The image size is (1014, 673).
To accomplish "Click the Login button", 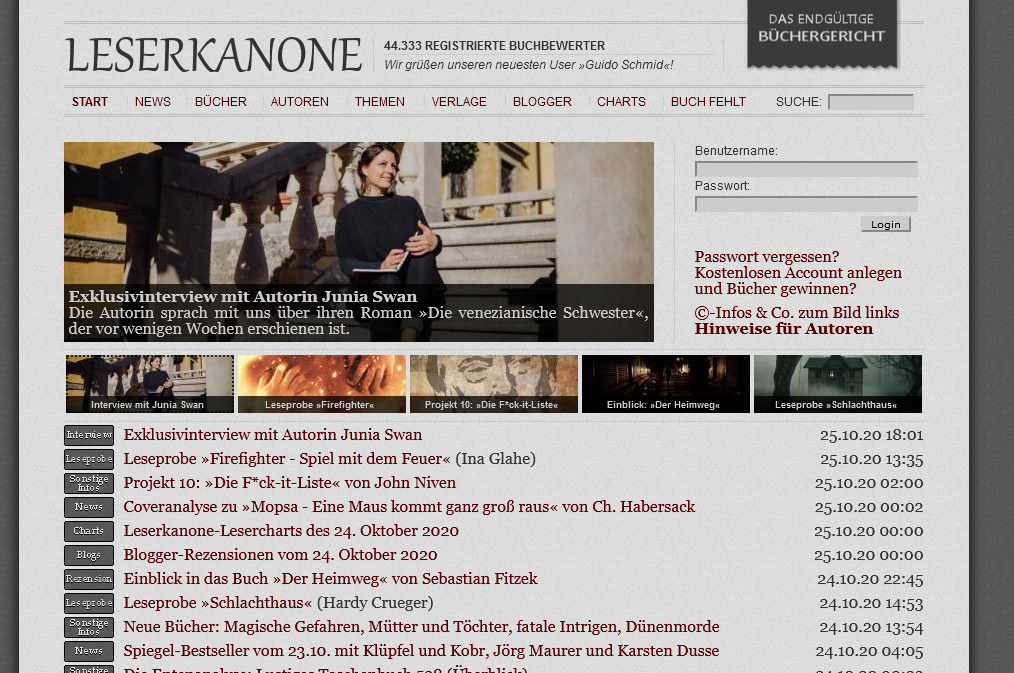I will click(x=885, y=224).
